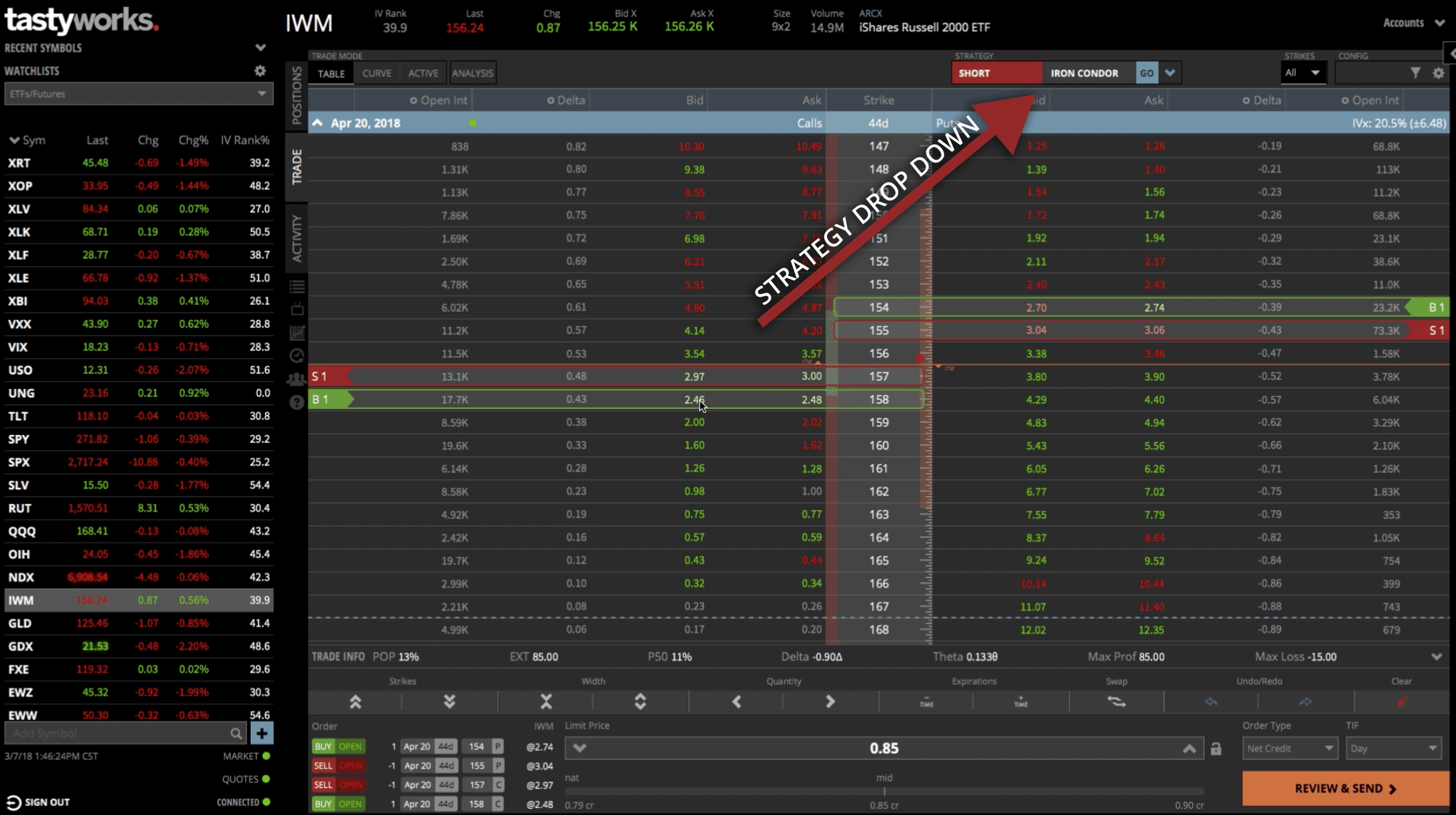Click the nat-to-mid price slider
The height and width of the screenshot is (815, 1456).
(884, 792)
